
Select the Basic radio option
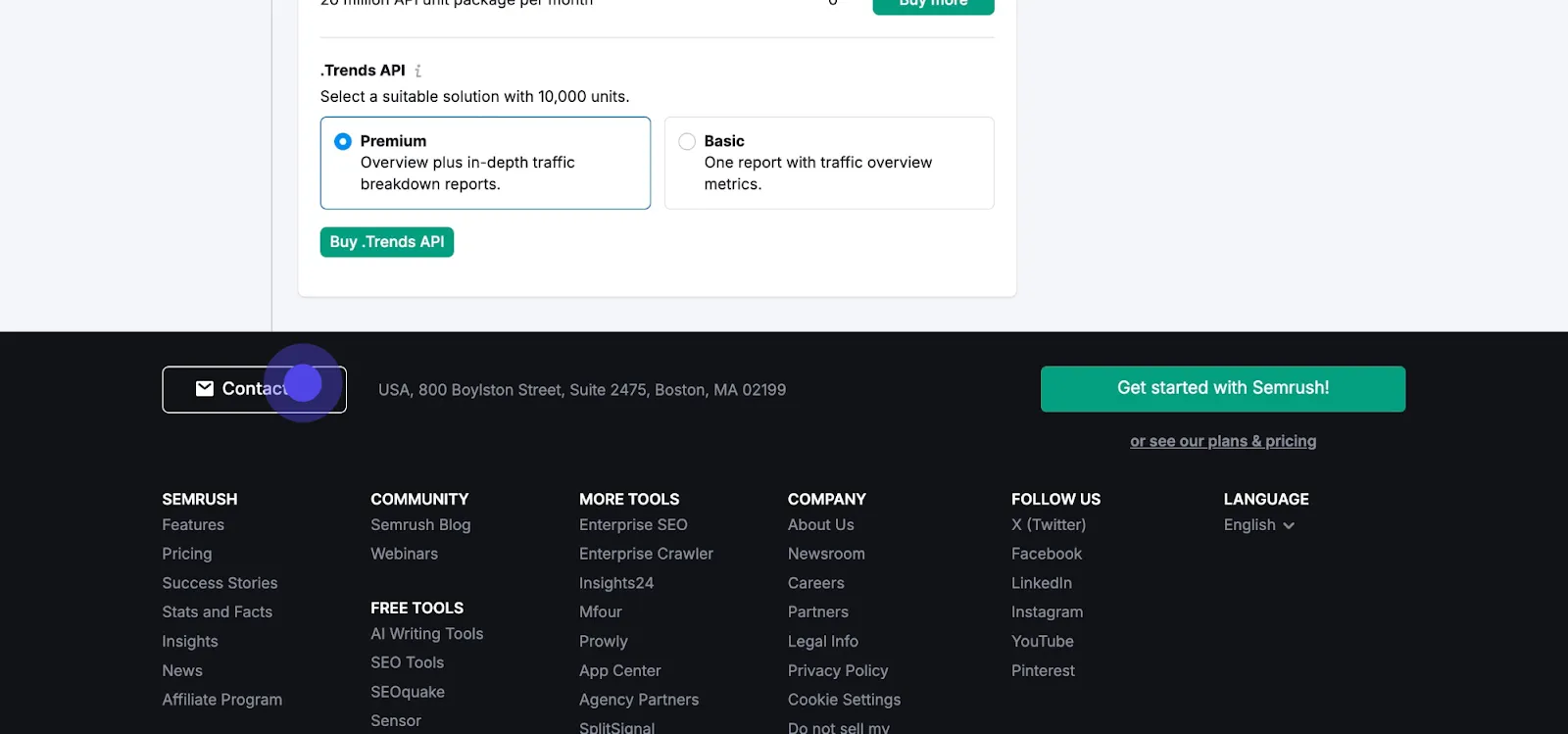[x=687, y=141]
